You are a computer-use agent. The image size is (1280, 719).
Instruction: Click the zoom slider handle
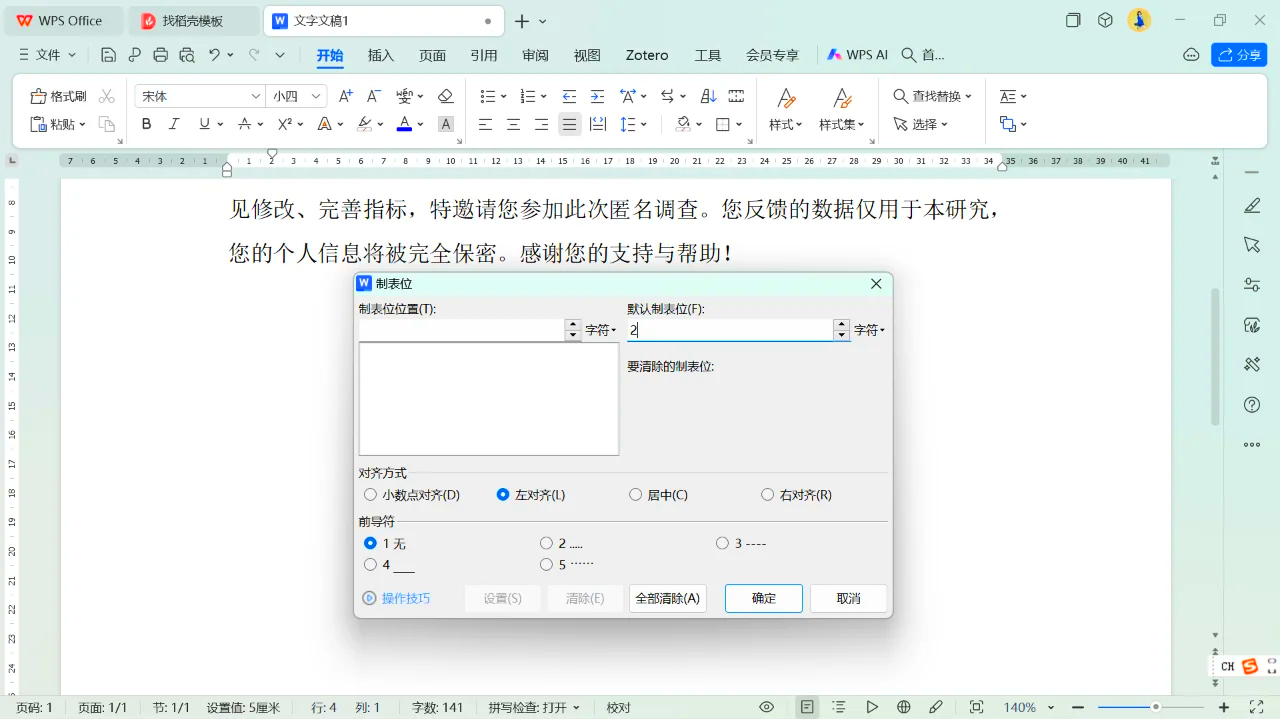pyautogui.click(x=1156, y=707)
